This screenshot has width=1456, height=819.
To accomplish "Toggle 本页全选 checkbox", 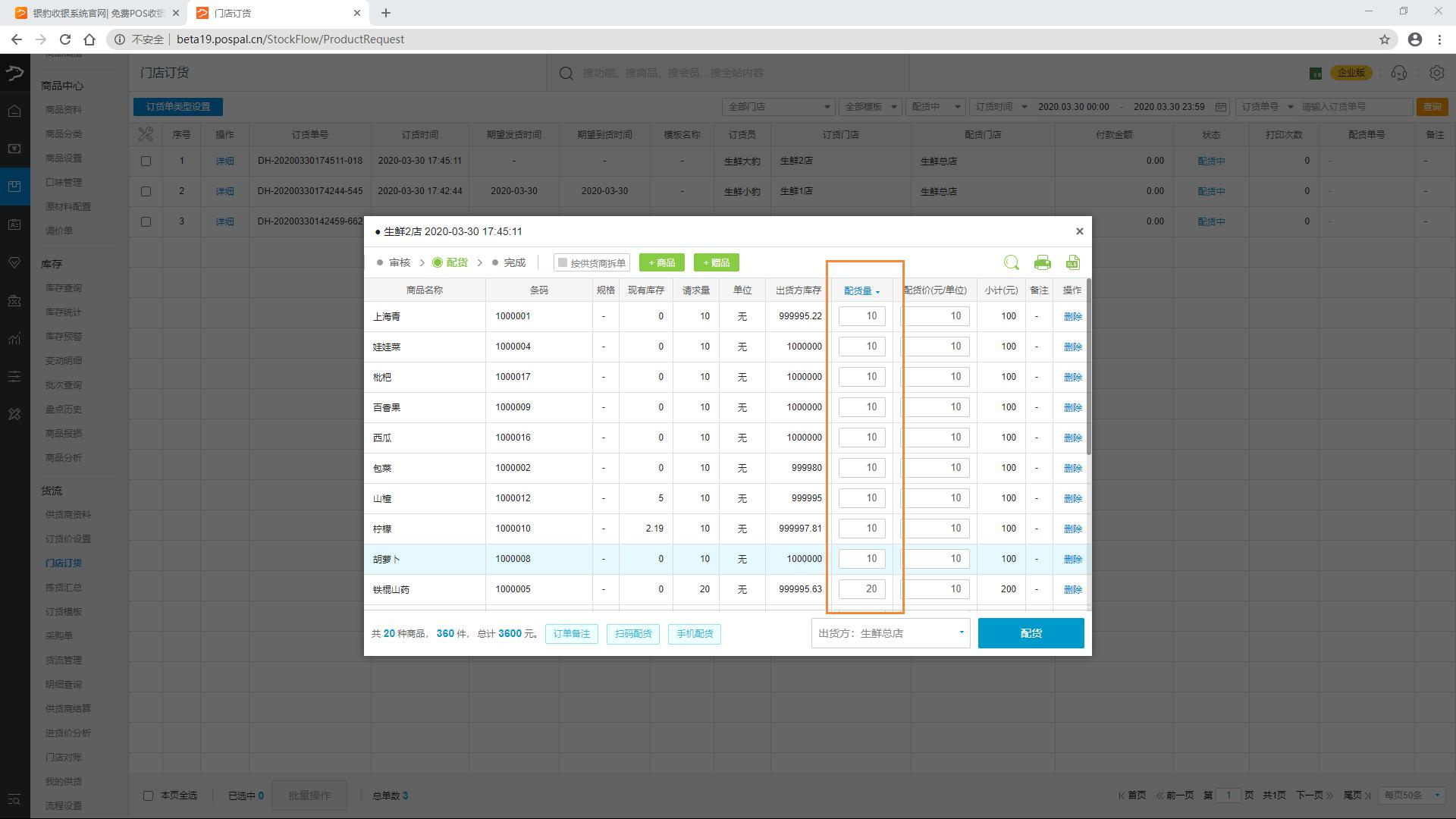I will click(149, 795).
